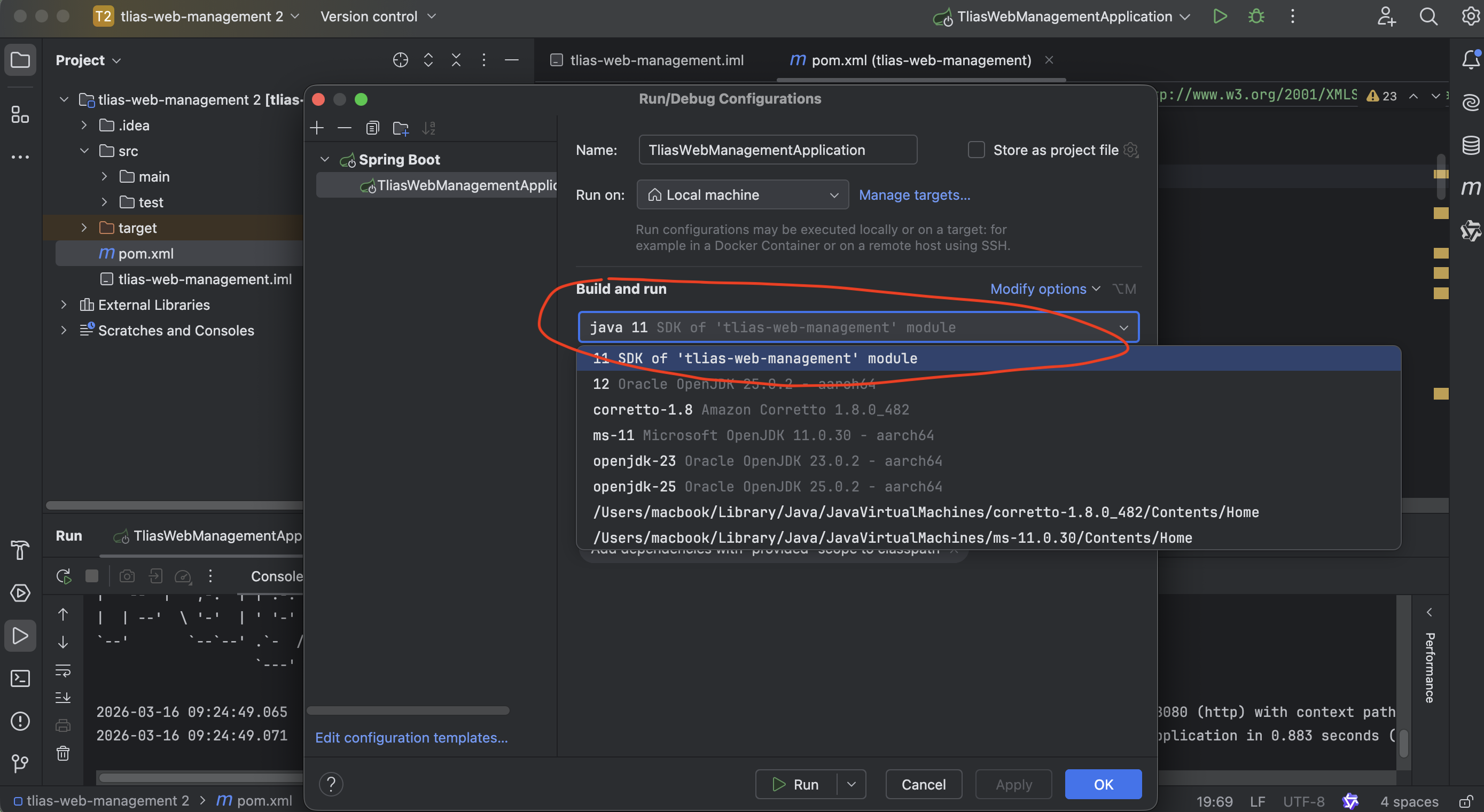
Task: Click the OK button
Action: 1103,784
